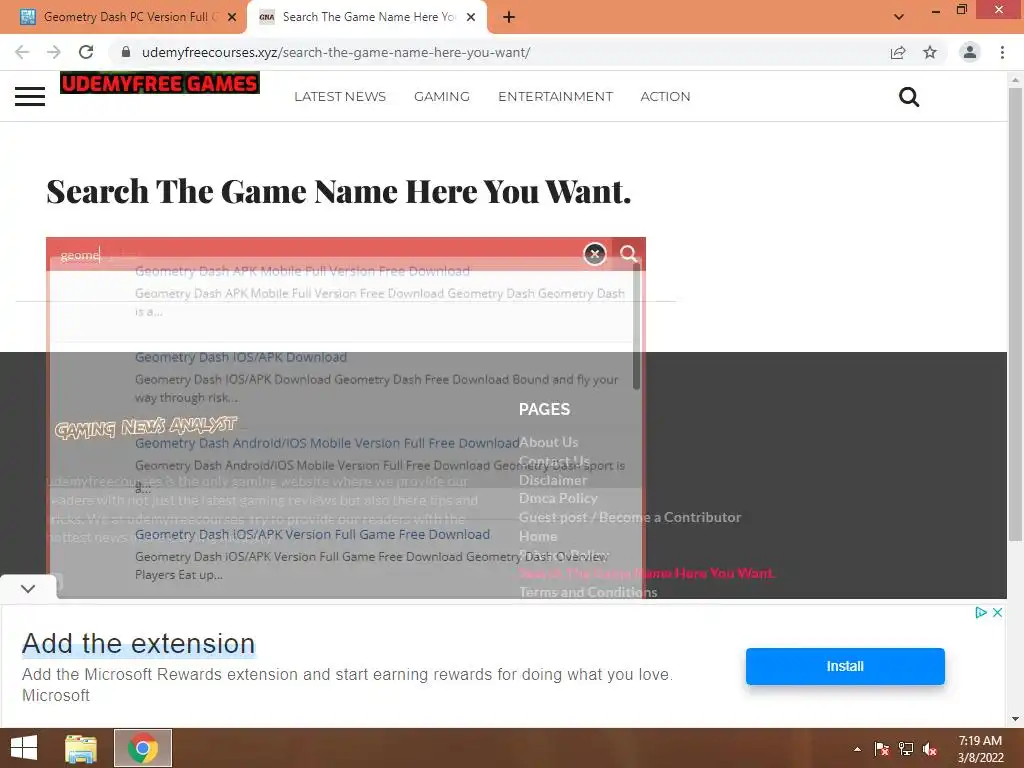Viewport: 1024px width, 768px height.
Task: Open Disclaimer footer link
Action: 553,480
